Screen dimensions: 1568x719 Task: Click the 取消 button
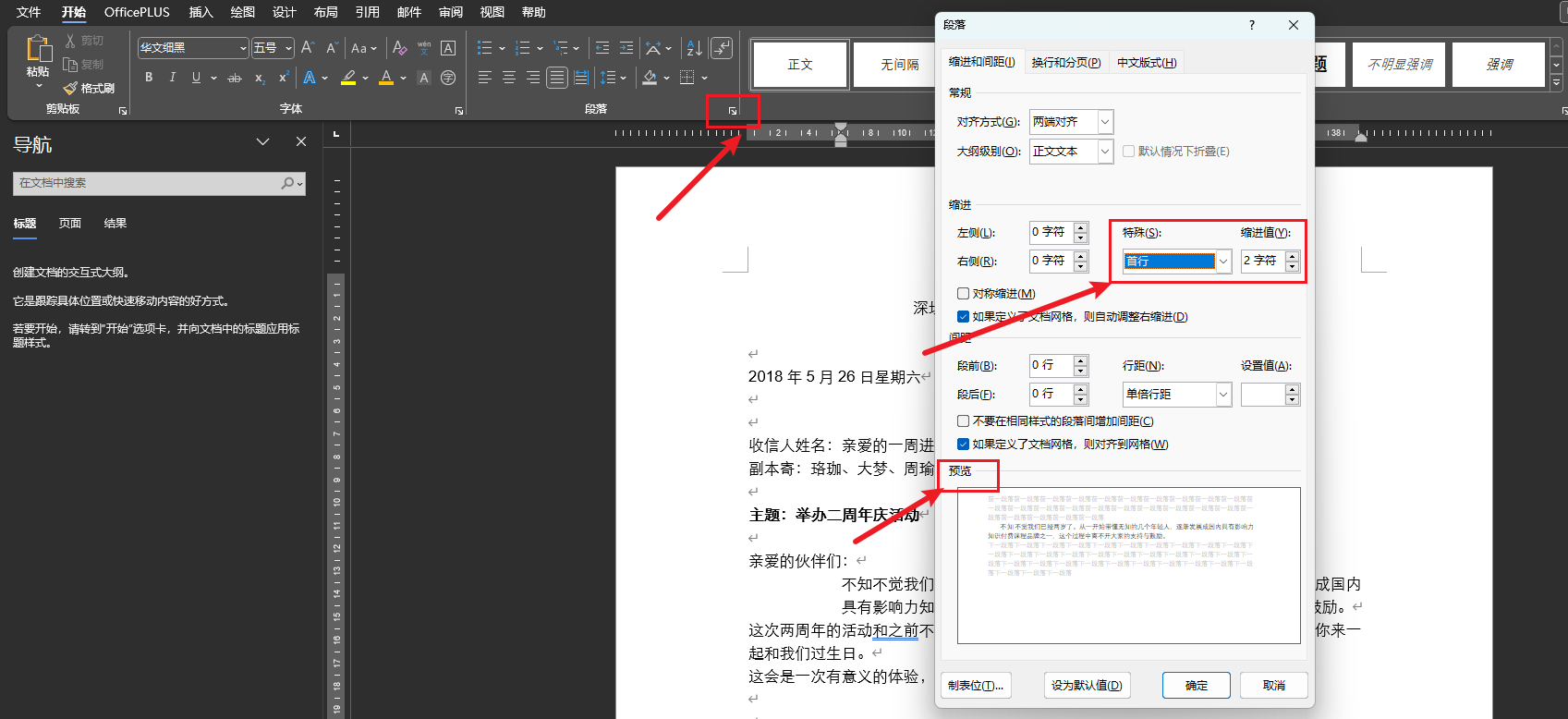pyautogui.click(x=1274, y=685)
